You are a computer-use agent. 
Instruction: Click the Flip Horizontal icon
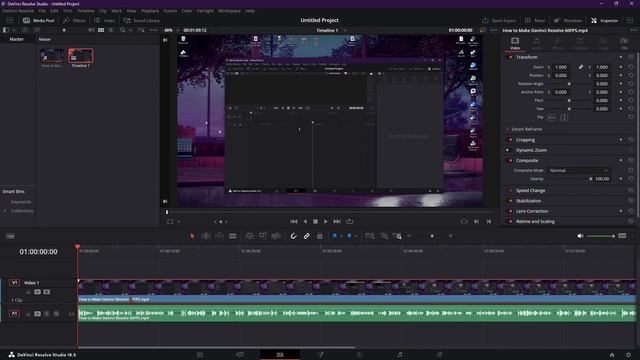551,118
